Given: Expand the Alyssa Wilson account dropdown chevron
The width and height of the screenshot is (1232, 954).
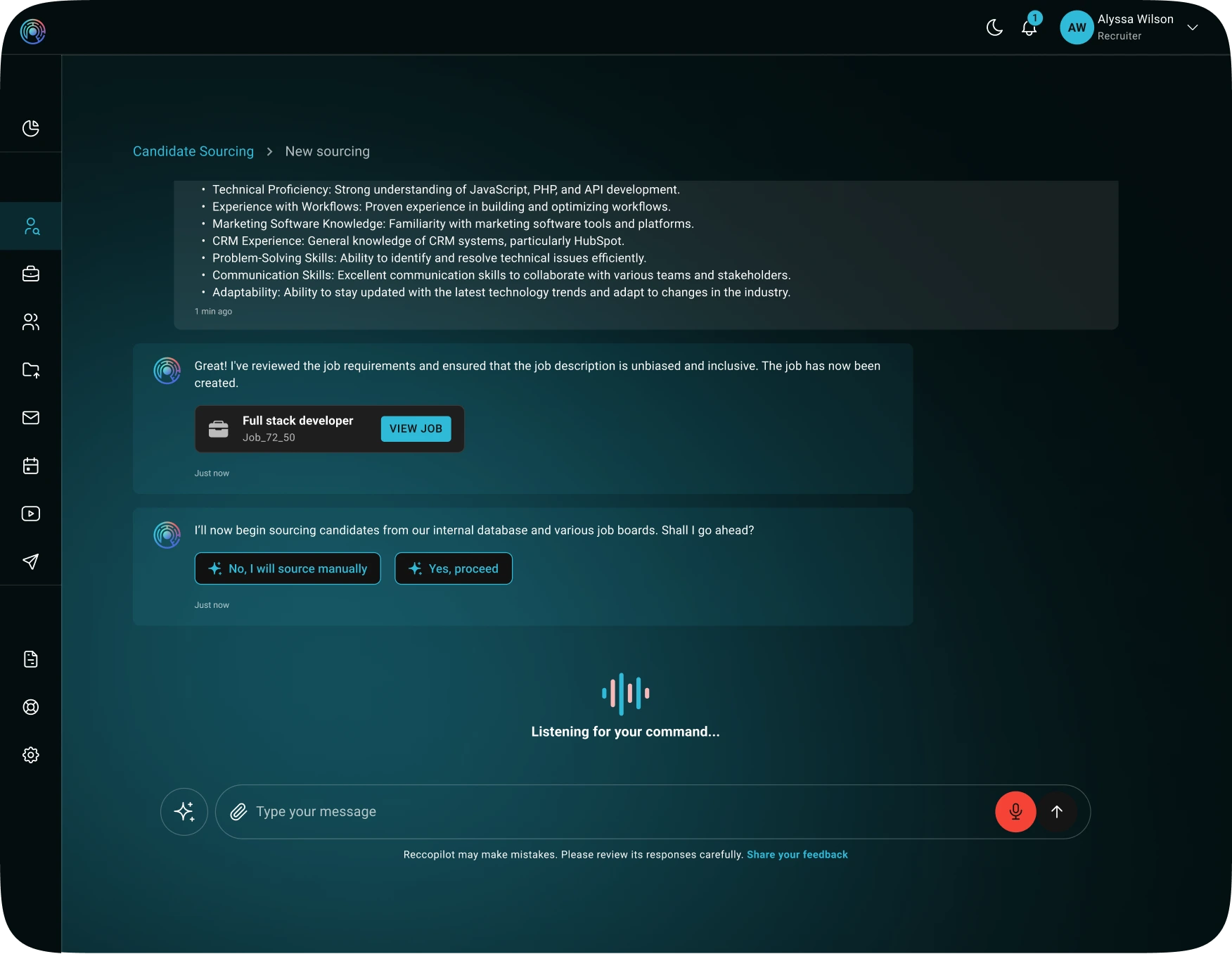Looking at the screenshot, I should 1193,27.
